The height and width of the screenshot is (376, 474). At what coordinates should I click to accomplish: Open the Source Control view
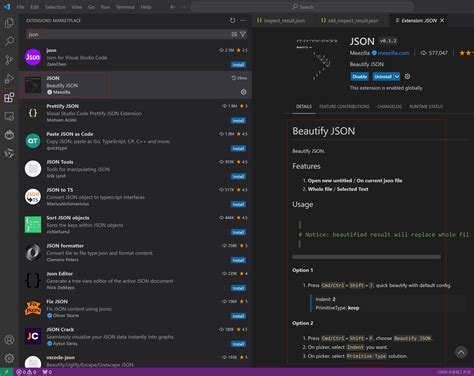pyautogui.click(x=9, y=60)
